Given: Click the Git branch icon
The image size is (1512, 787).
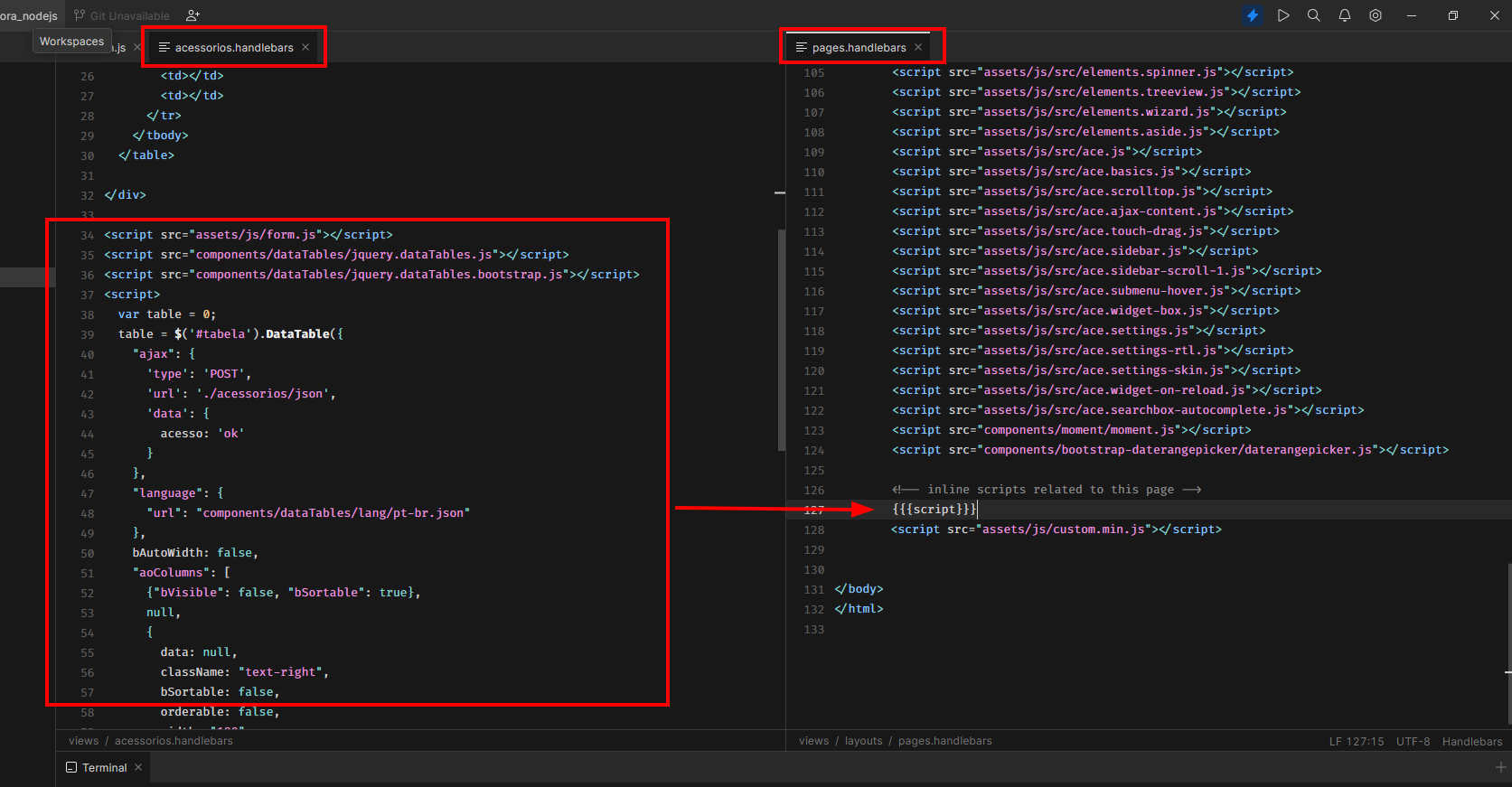Looking at the screenshot, I should coord(80,15).
